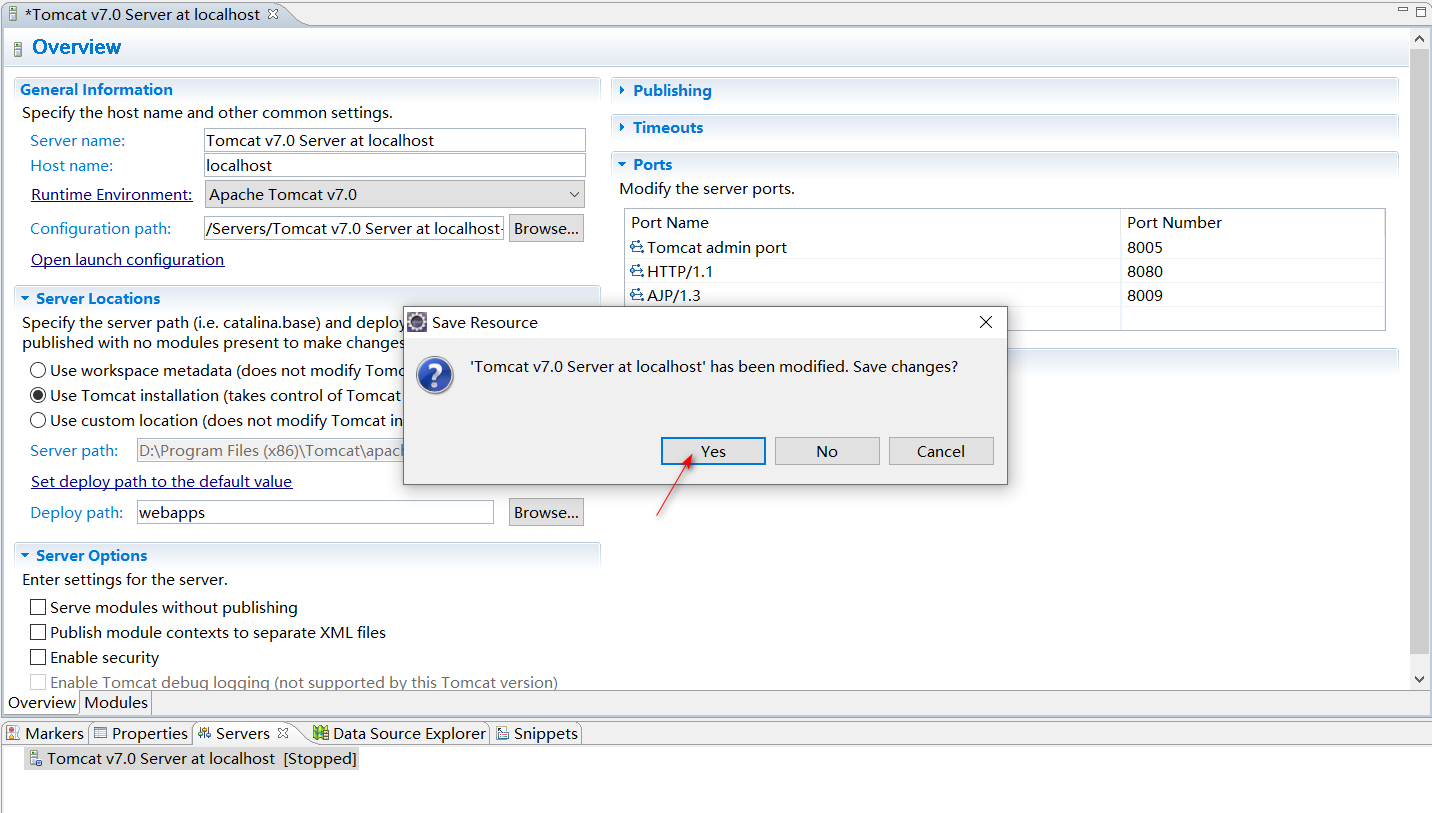Click Set deploy path to default value

161,481
